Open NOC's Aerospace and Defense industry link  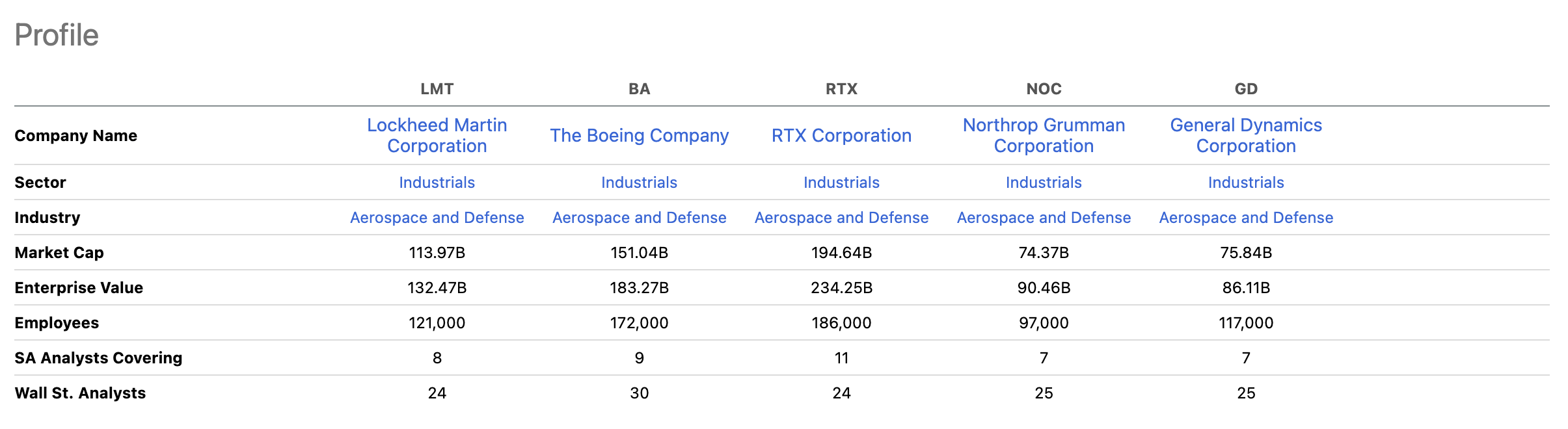pos(1044,218)
